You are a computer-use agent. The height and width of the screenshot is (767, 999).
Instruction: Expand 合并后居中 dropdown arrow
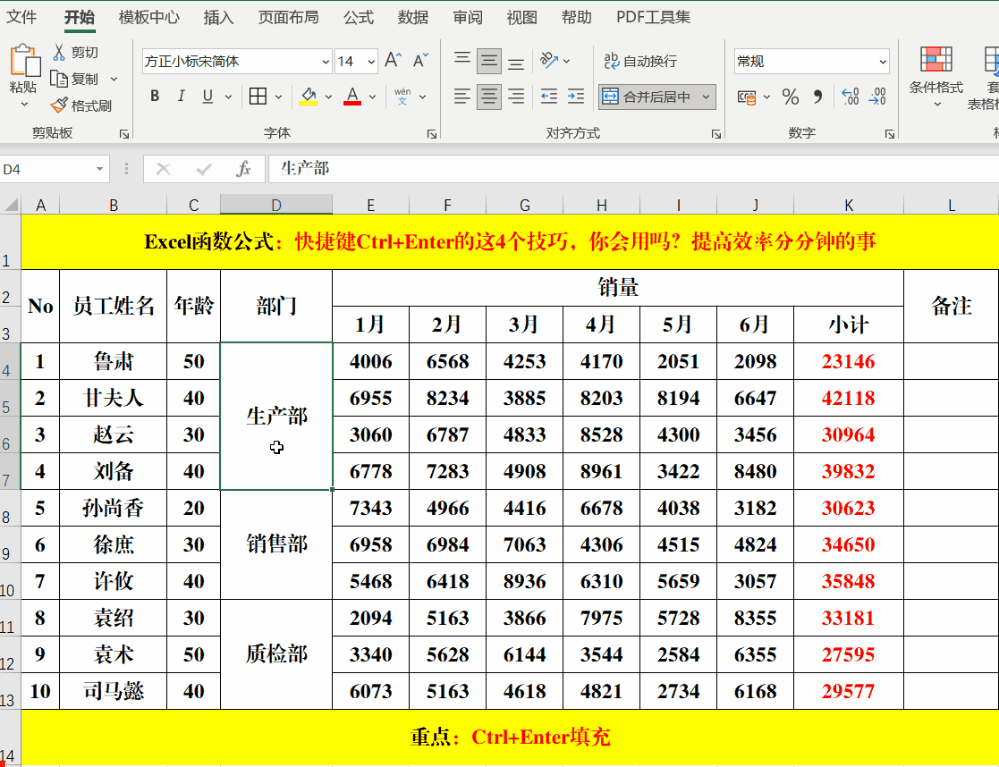(706, 97)
